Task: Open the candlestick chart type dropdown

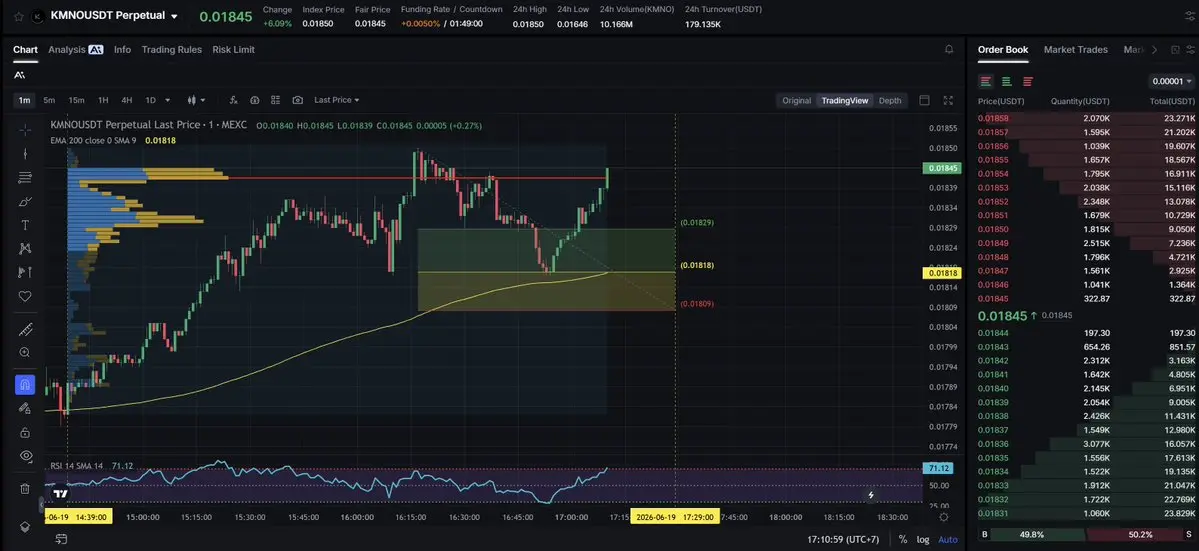Action: pos(197,100)
